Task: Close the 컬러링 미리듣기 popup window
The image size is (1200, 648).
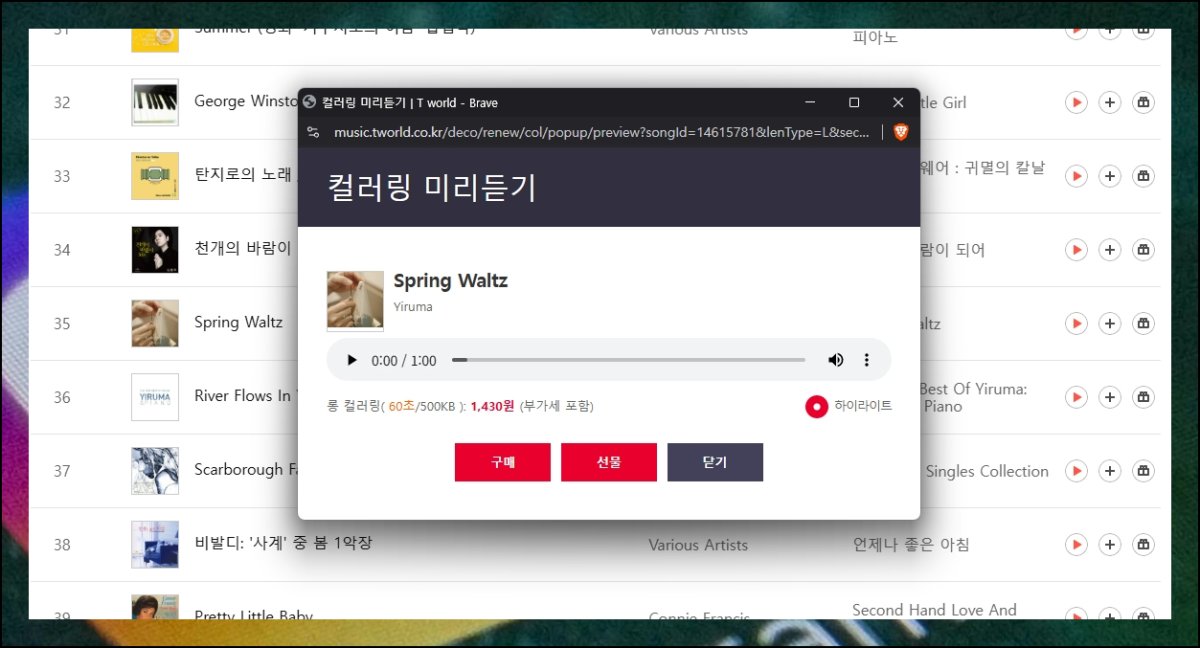Action: [898, 102]
